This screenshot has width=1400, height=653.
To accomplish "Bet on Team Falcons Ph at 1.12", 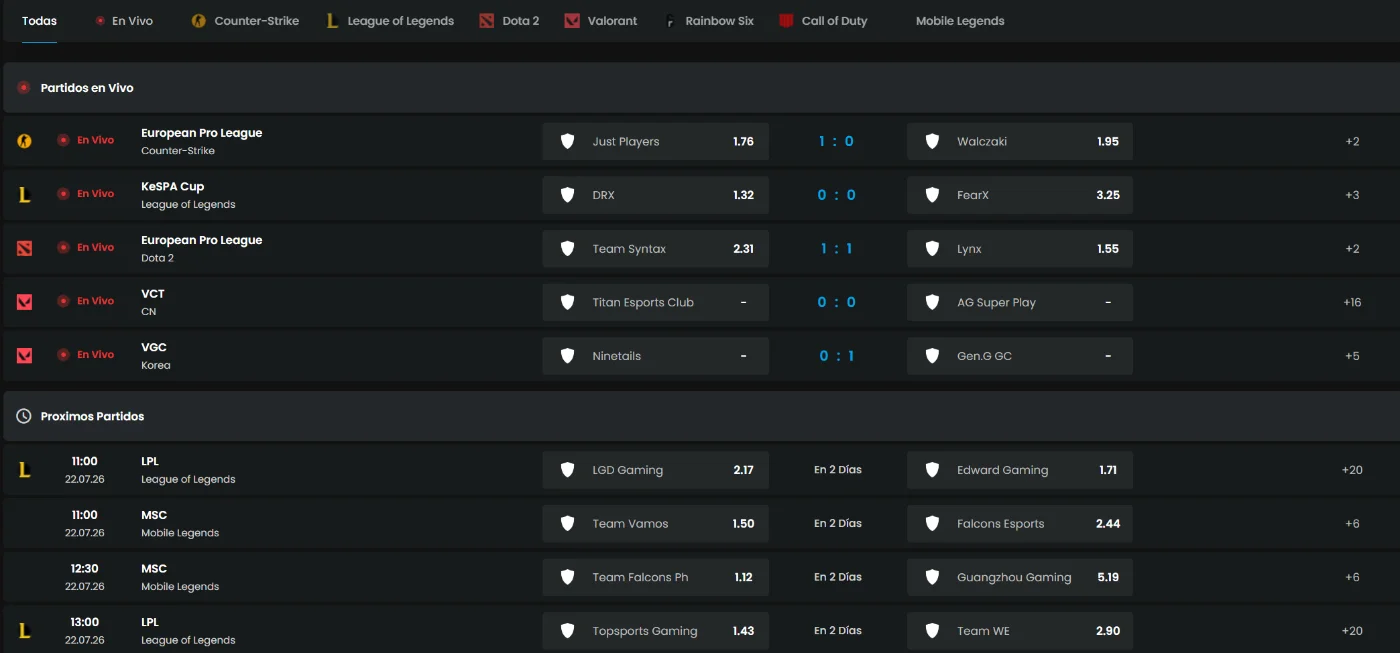I will pyautogui.click(x=656, y=577).
